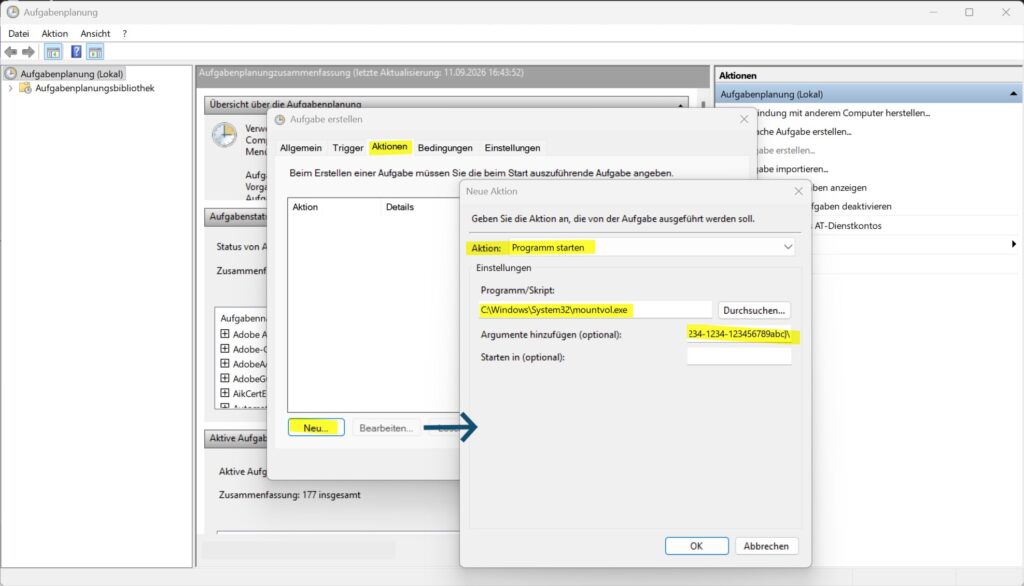Screen dimensions: 1024x586
Task: Click the action ending in Computer herstellen...
Action: [843, 113]
